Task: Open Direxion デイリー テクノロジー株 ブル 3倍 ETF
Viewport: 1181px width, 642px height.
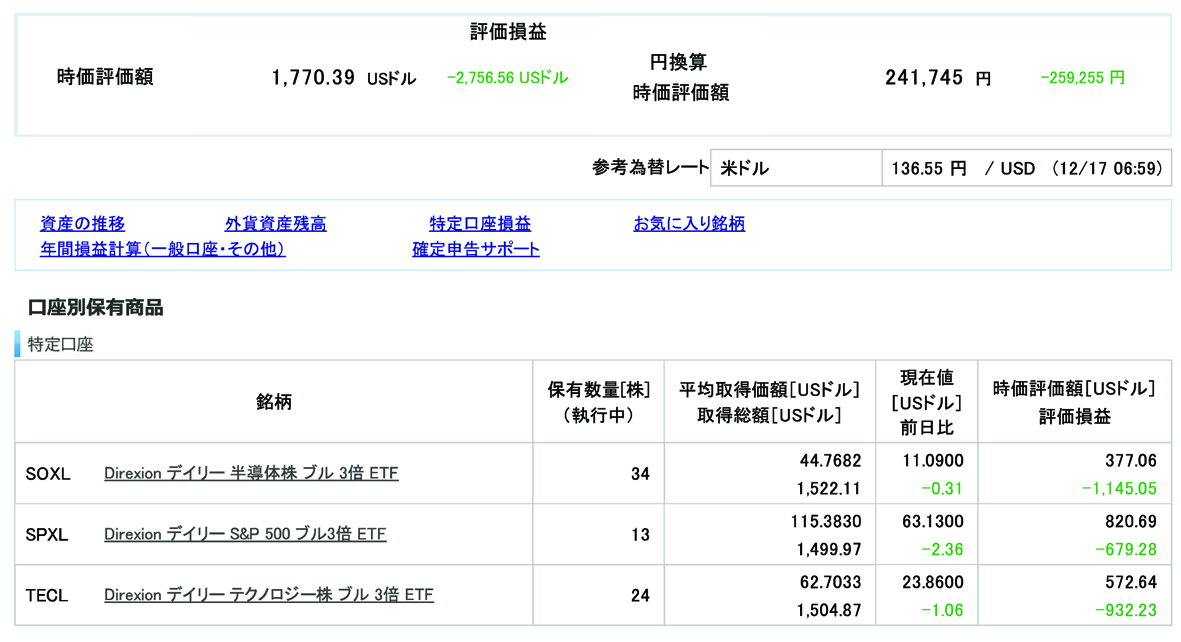Action: pyautogui.click(x=269, y=595)
